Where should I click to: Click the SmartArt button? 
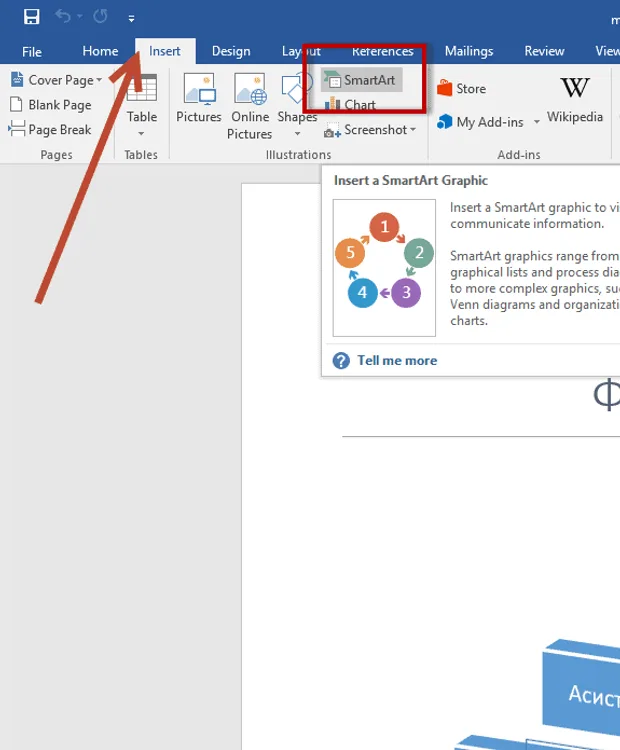click(x=361, y=80)
